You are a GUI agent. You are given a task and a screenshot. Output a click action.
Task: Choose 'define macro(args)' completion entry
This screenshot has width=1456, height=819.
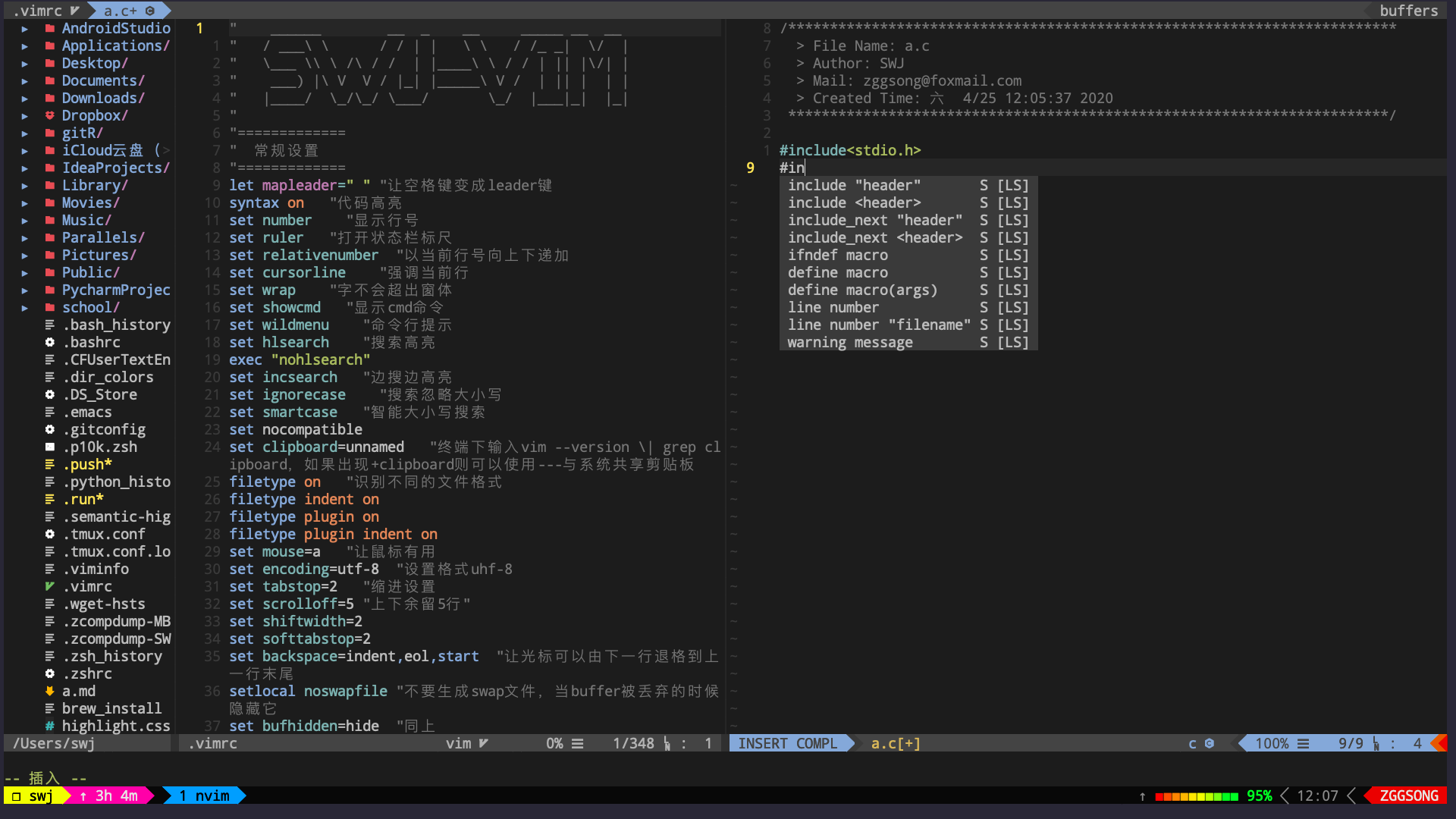click(x=862, y=290)
